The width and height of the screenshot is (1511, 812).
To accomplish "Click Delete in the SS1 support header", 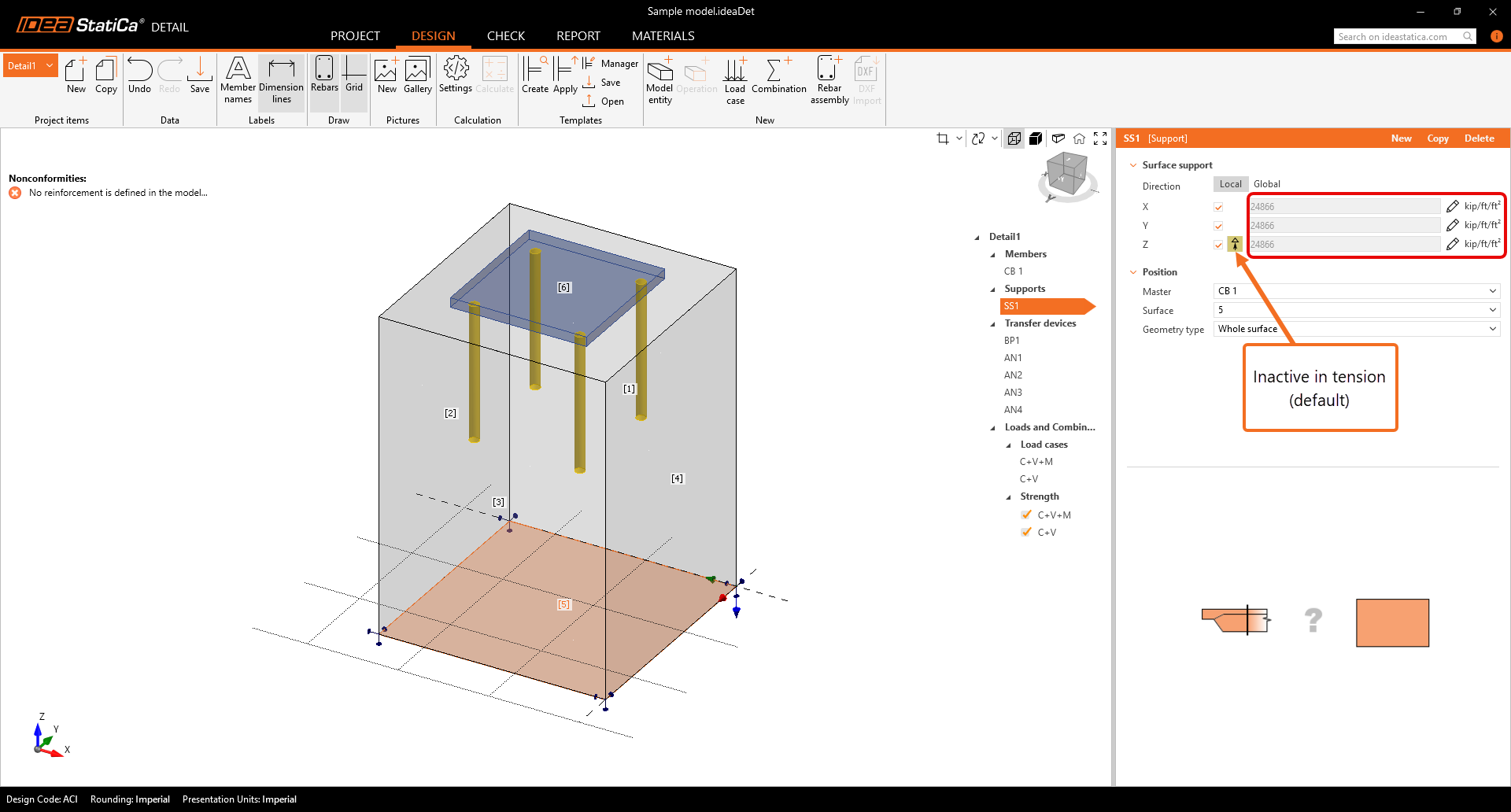I will 1479,138.
